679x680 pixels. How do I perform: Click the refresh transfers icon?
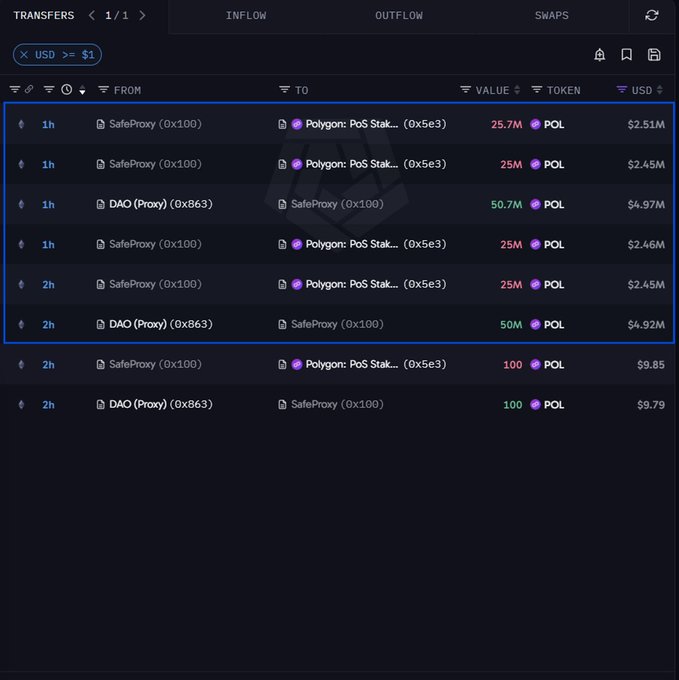pos(652,16)
